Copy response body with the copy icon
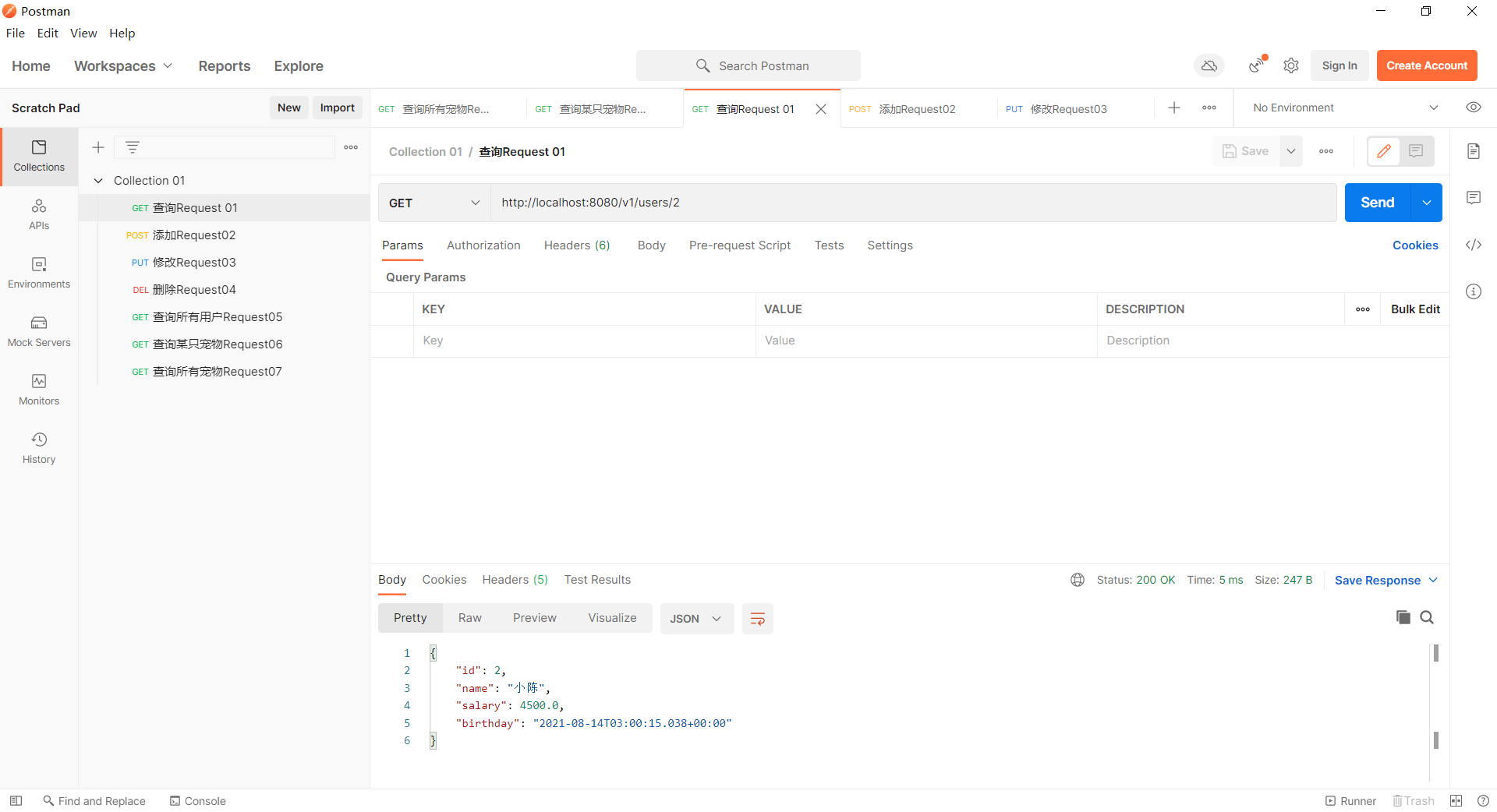The image size is (1497, 812). pos(1403,617)
